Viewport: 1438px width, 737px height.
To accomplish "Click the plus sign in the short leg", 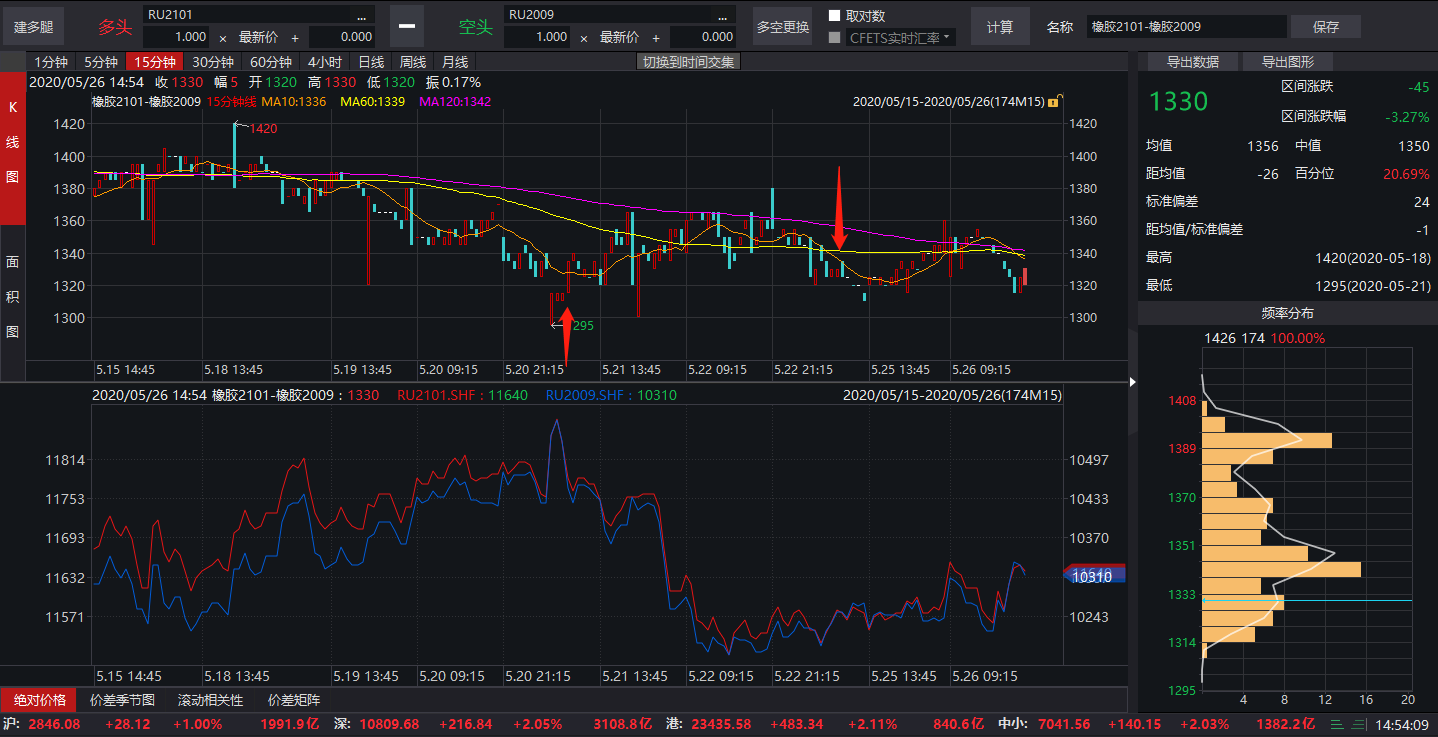I will click(x=656, y=37).
